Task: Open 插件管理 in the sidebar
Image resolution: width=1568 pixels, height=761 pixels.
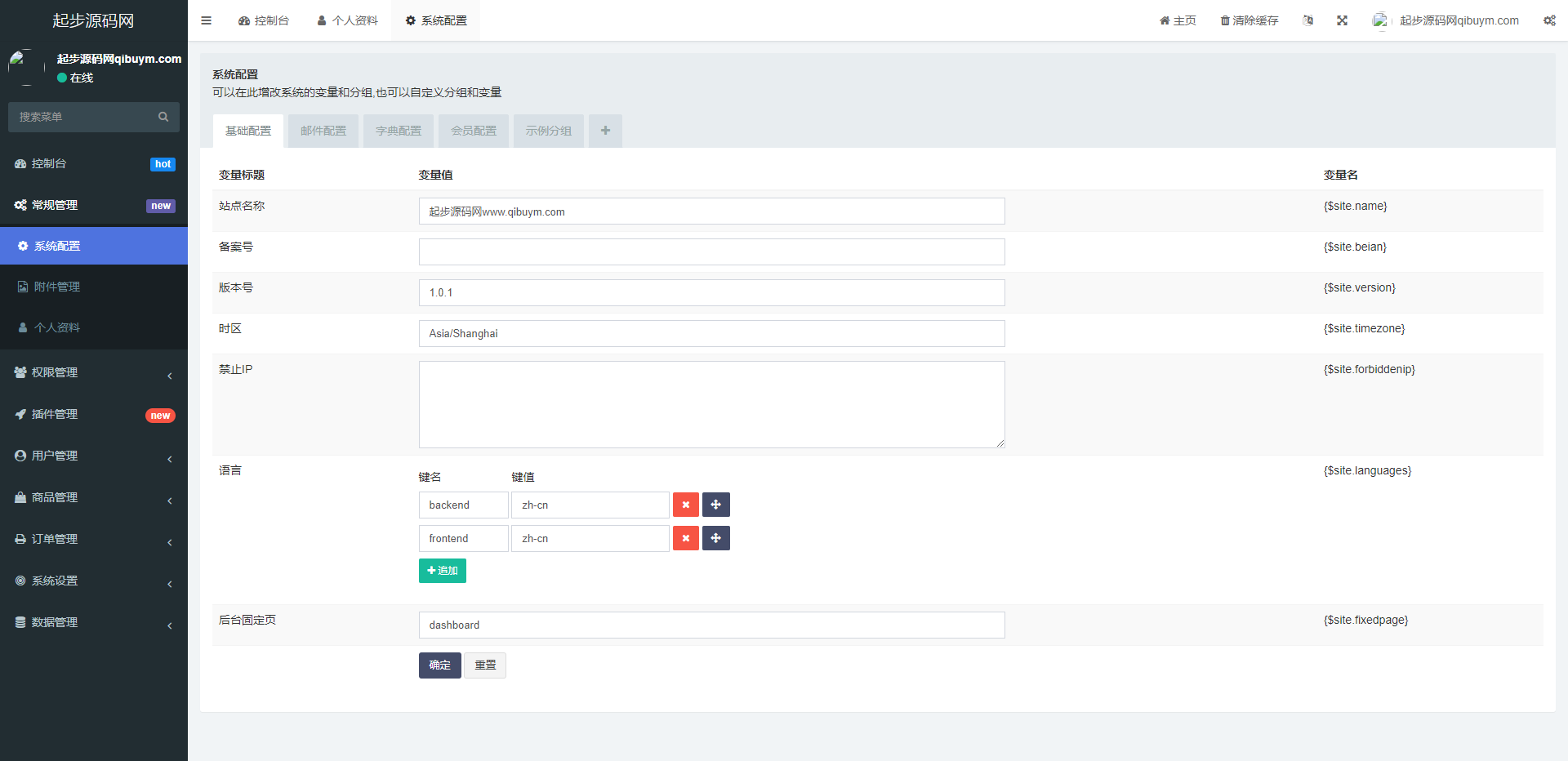Action: [94, 414]
